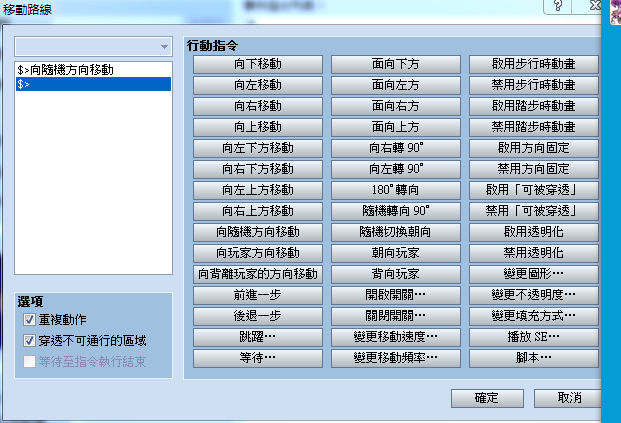Add the 朝向玩家 command

coord(396,253)
